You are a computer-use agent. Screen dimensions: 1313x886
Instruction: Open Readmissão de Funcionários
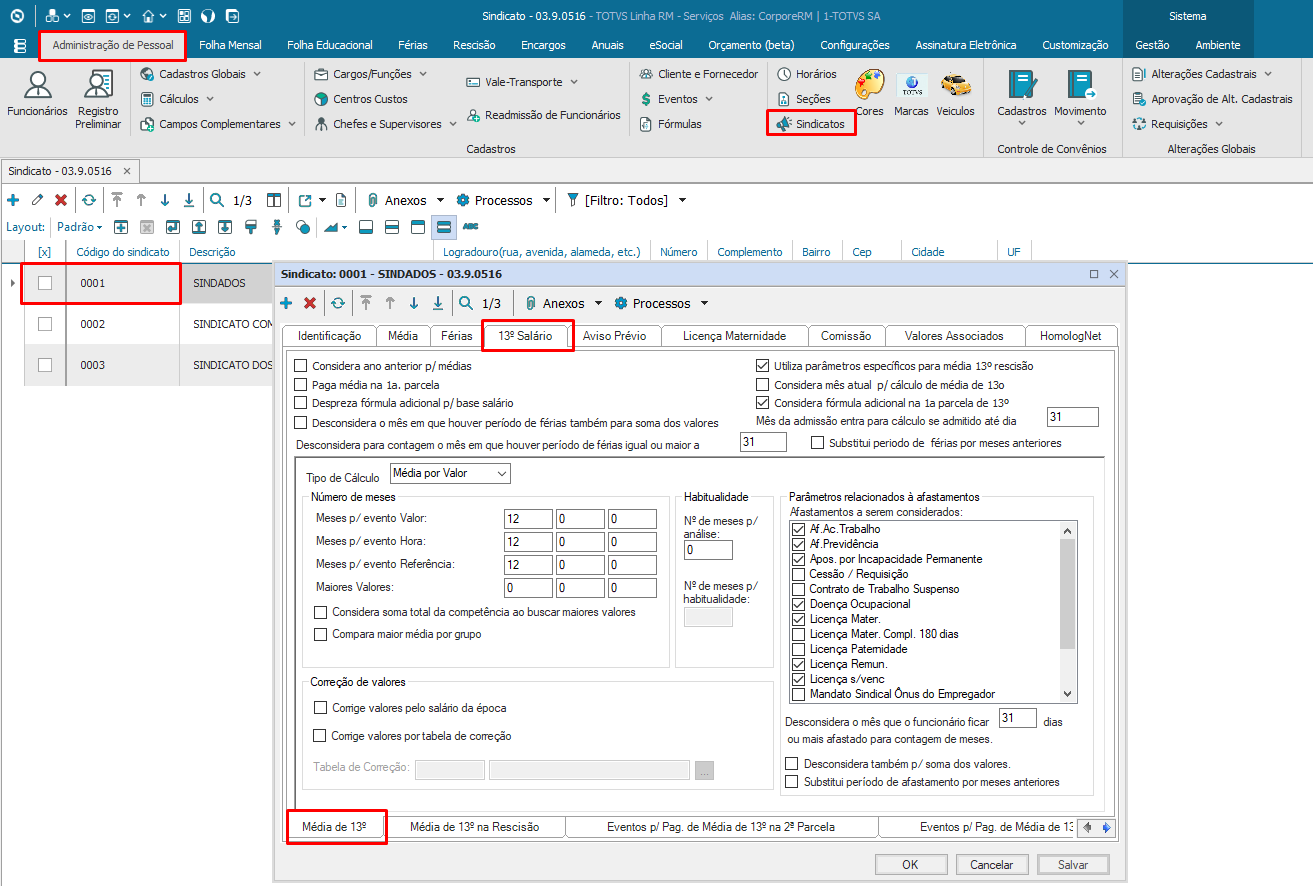click(x=543, y=115)
